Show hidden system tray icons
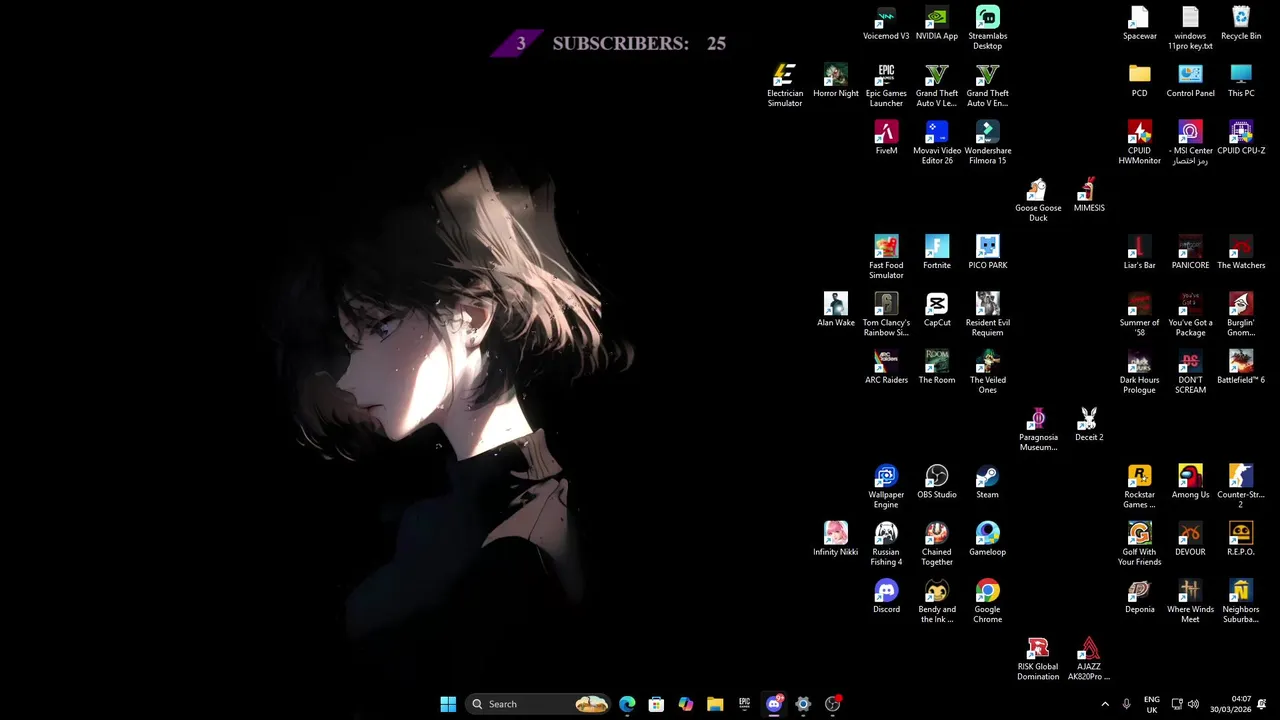 coord(1105,704)
